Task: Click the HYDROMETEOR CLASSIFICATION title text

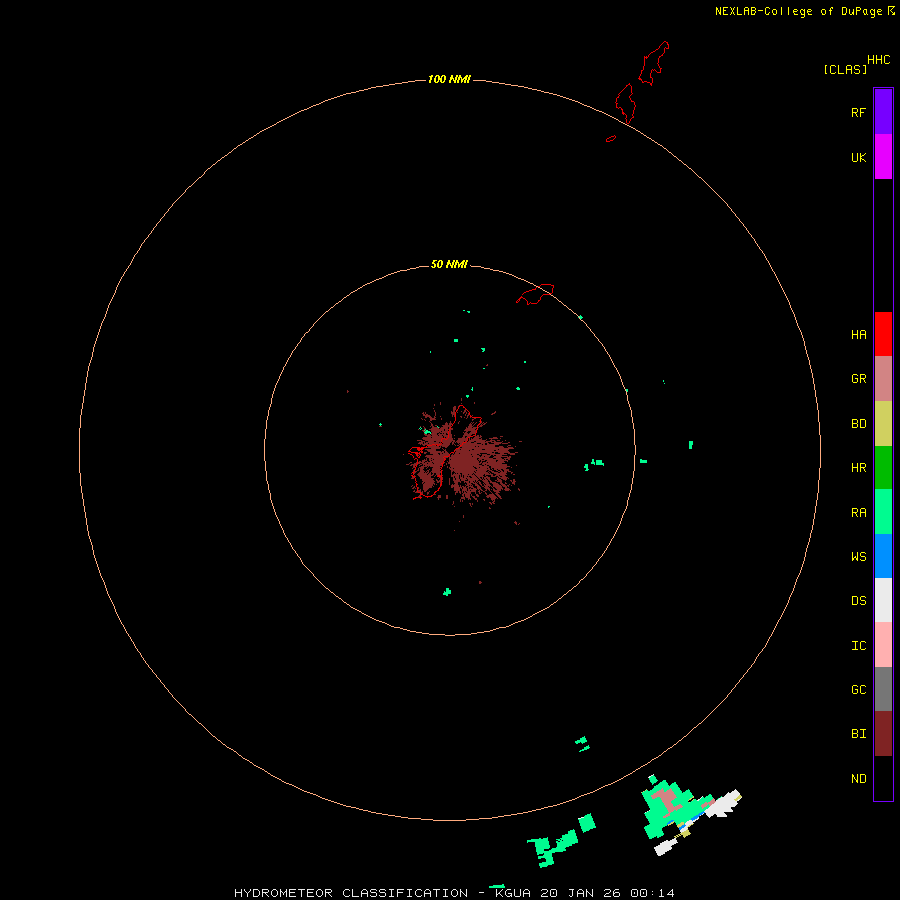Action: click(x=351, y=893)
